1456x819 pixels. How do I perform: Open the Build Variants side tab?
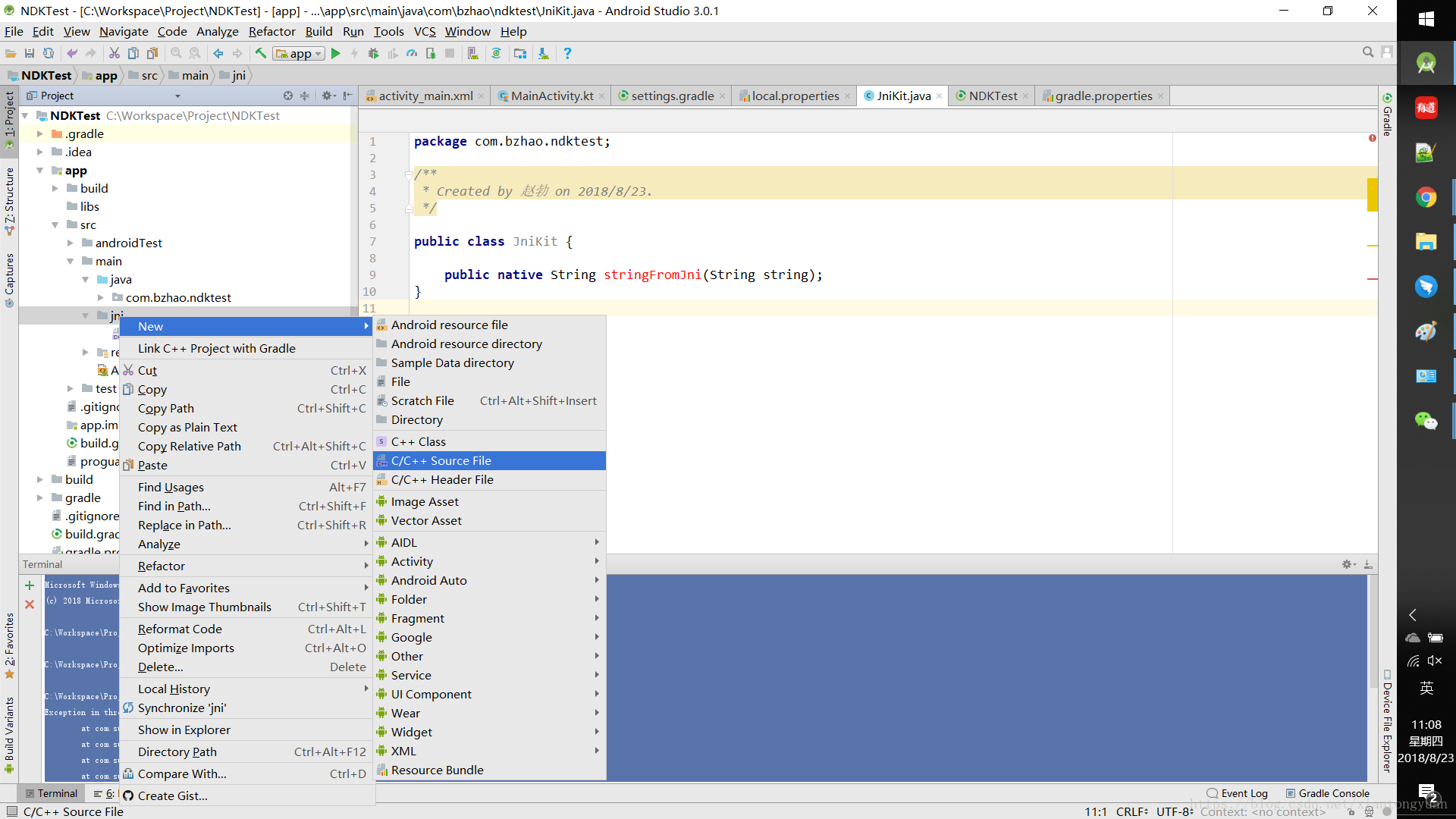click(9, 736)
